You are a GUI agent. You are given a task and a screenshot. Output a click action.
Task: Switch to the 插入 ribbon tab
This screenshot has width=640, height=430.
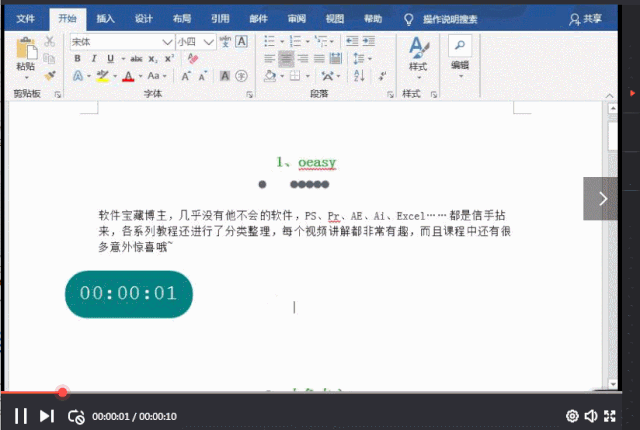[105, 18]
